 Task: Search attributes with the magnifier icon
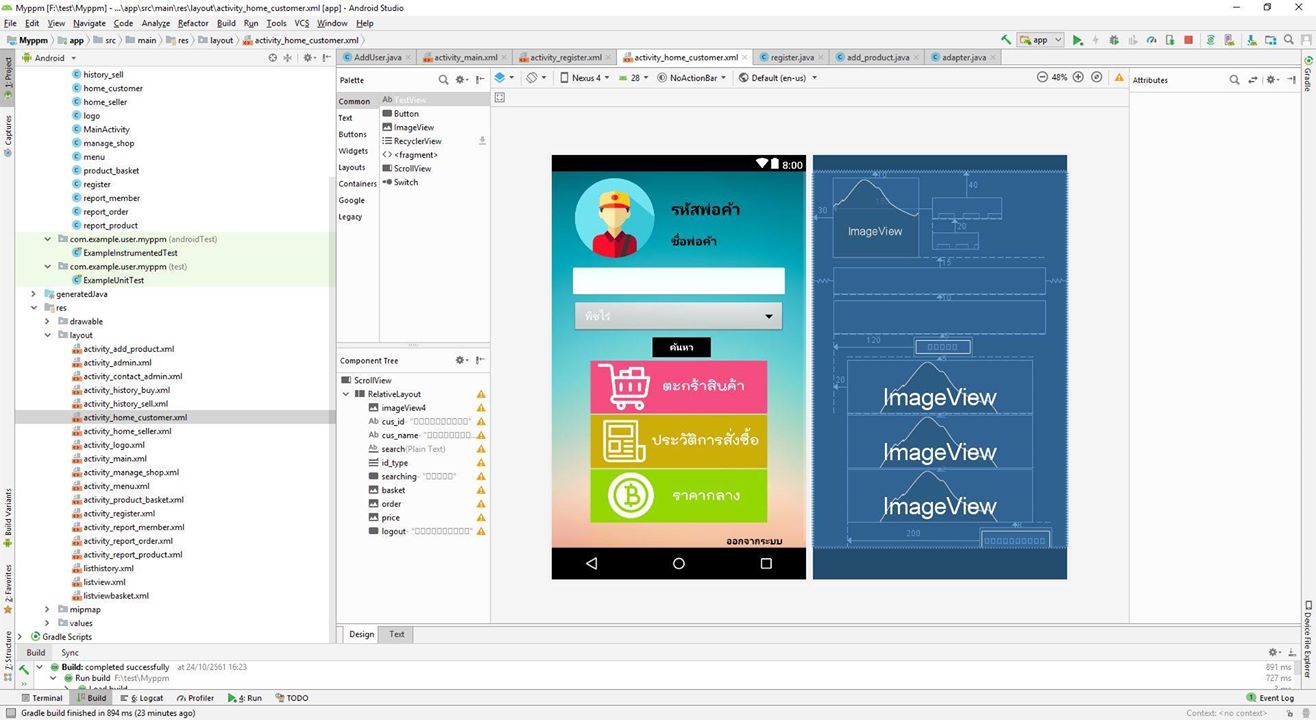1234,80
